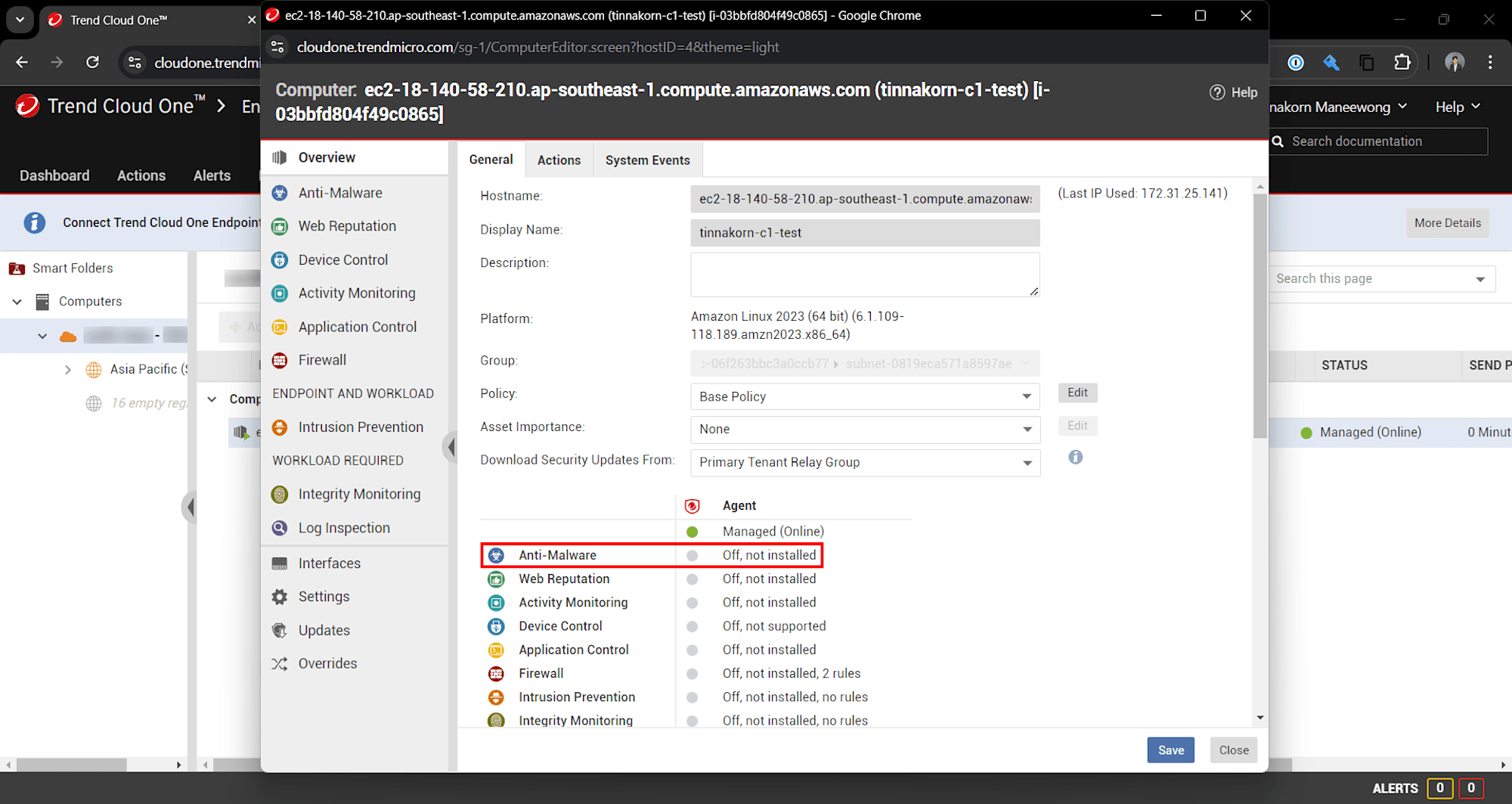
Task: Click the Display Name field tinnakorn-c1-test
Action: tap(865, 233)
